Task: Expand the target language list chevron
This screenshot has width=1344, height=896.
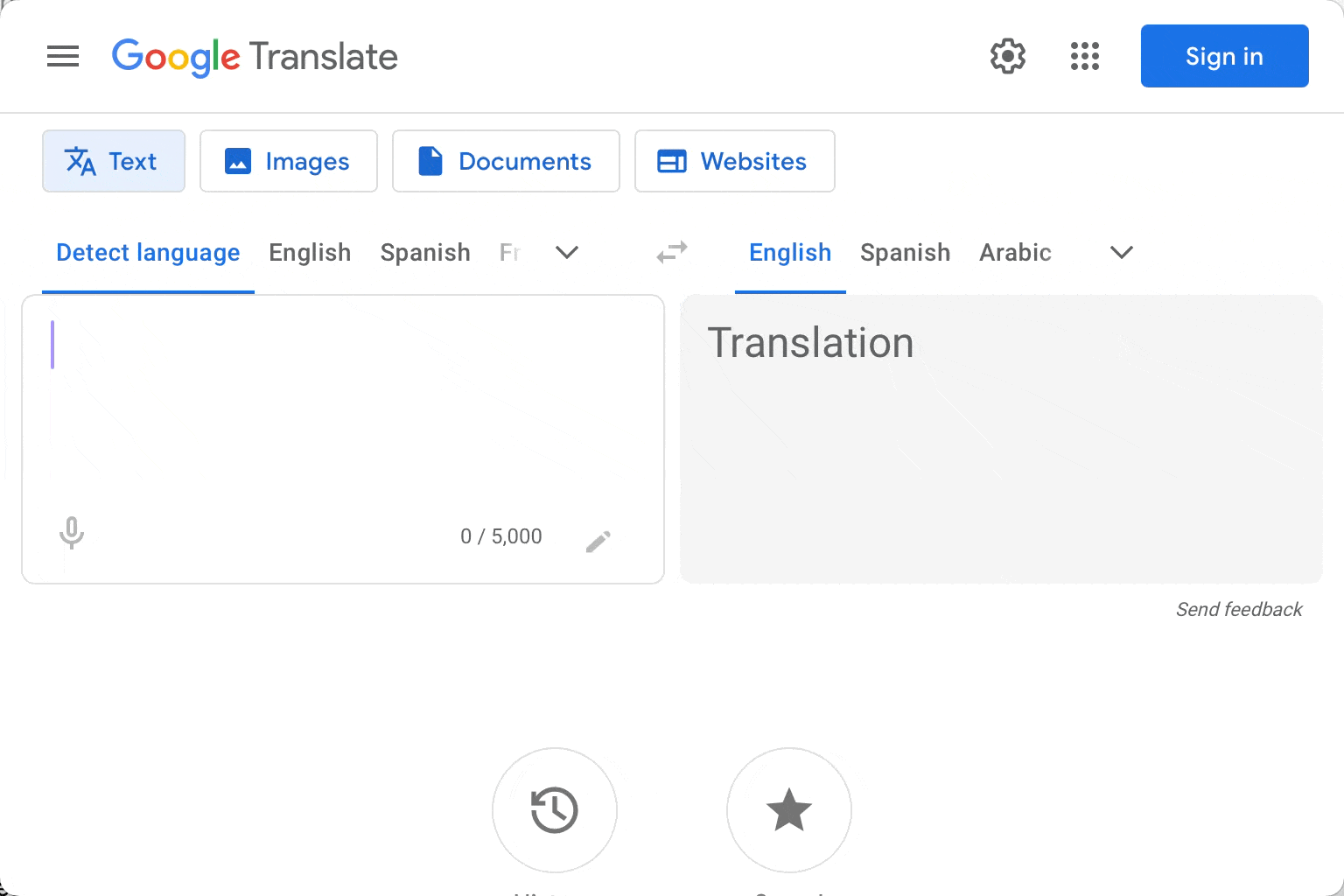Action: (1121, 253)
